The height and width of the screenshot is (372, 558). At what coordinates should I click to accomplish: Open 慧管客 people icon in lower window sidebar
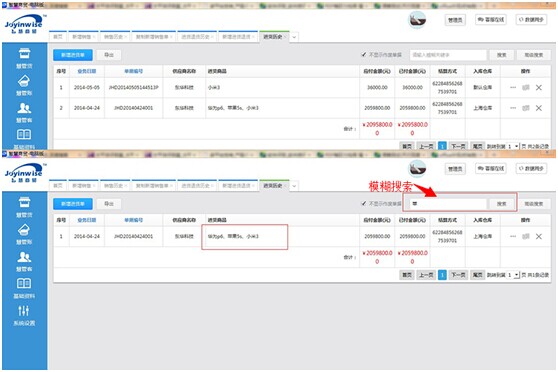[24, 257]
